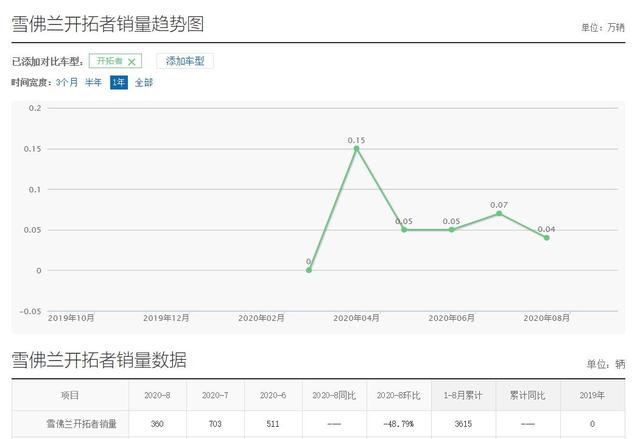Click the 2020-8同比 column header

point(334,395)
